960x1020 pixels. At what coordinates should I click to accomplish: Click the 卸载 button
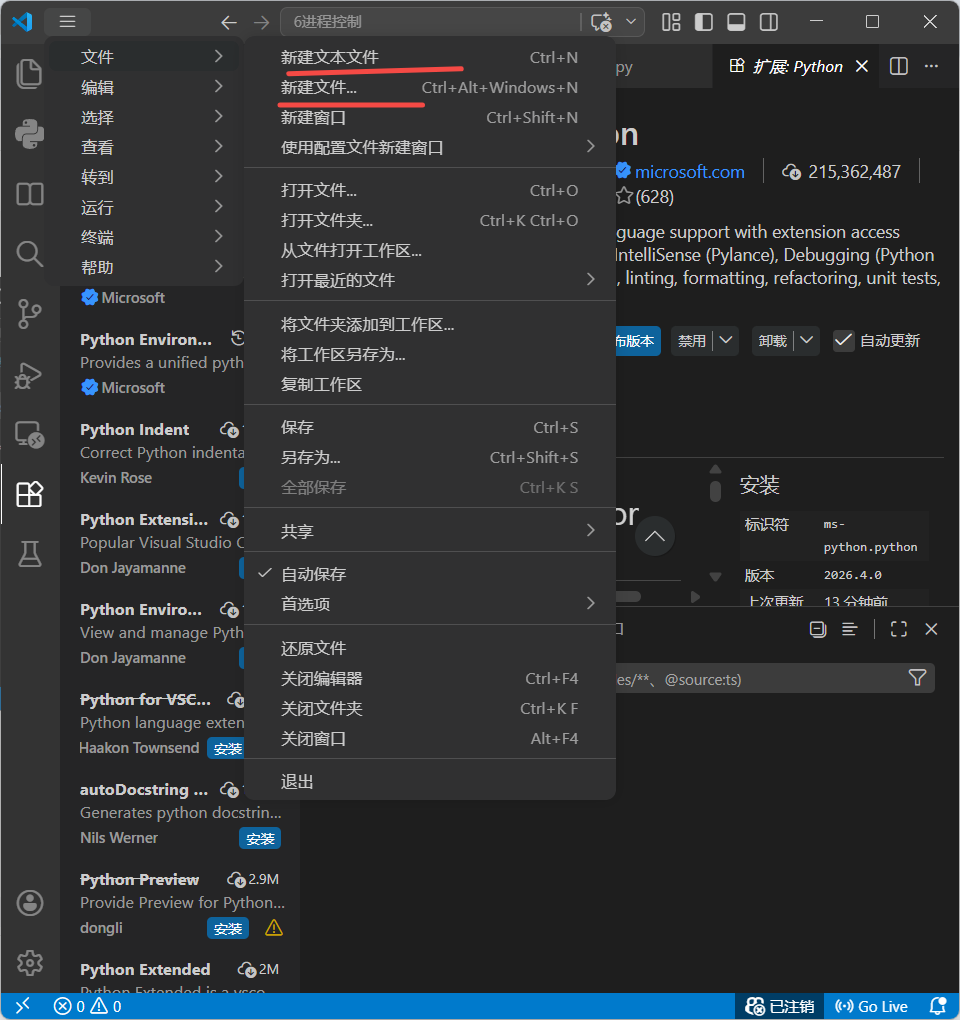tap(773, 340)
